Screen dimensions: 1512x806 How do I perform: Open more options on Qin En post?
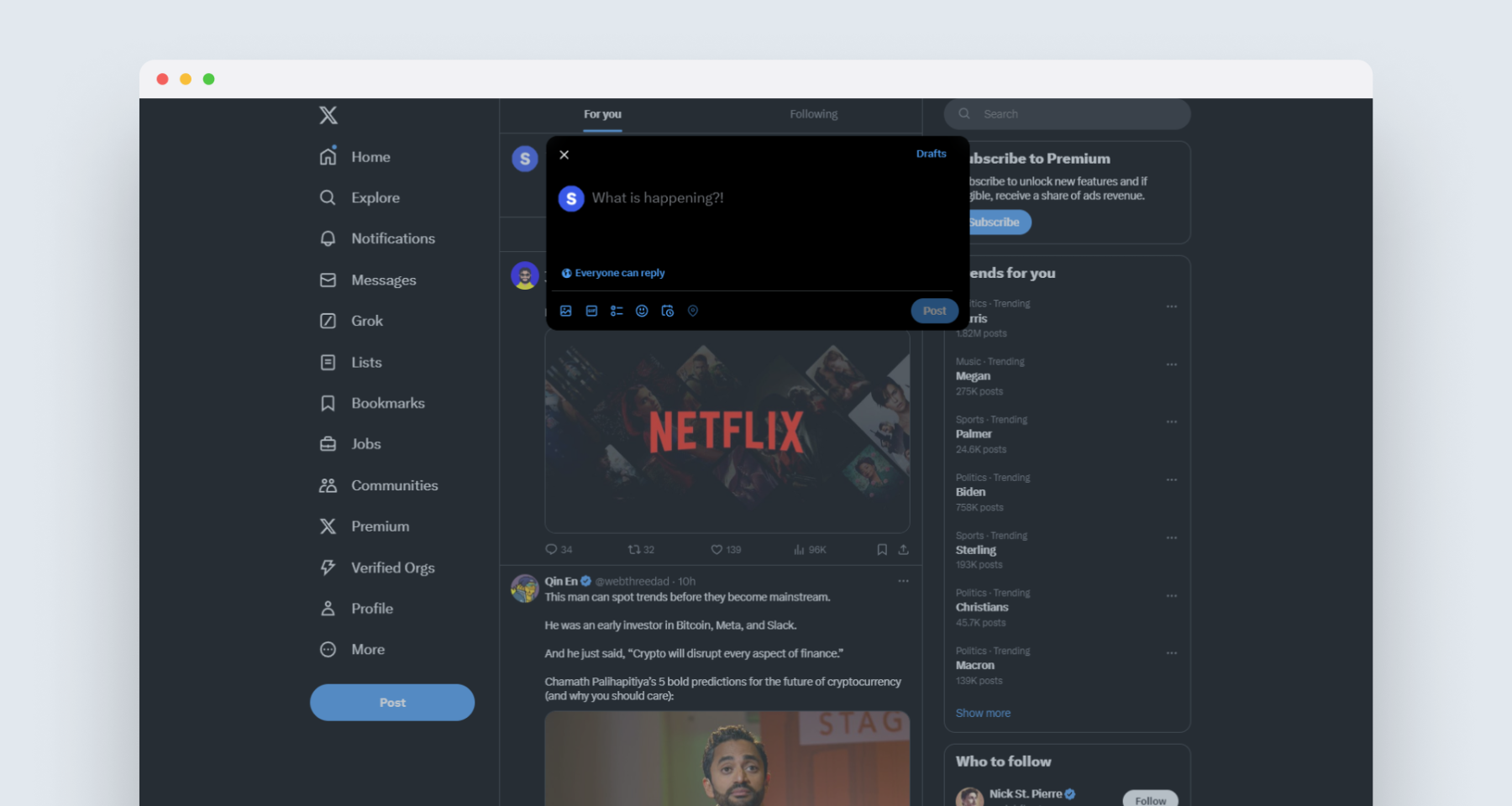tap(903, 581)
